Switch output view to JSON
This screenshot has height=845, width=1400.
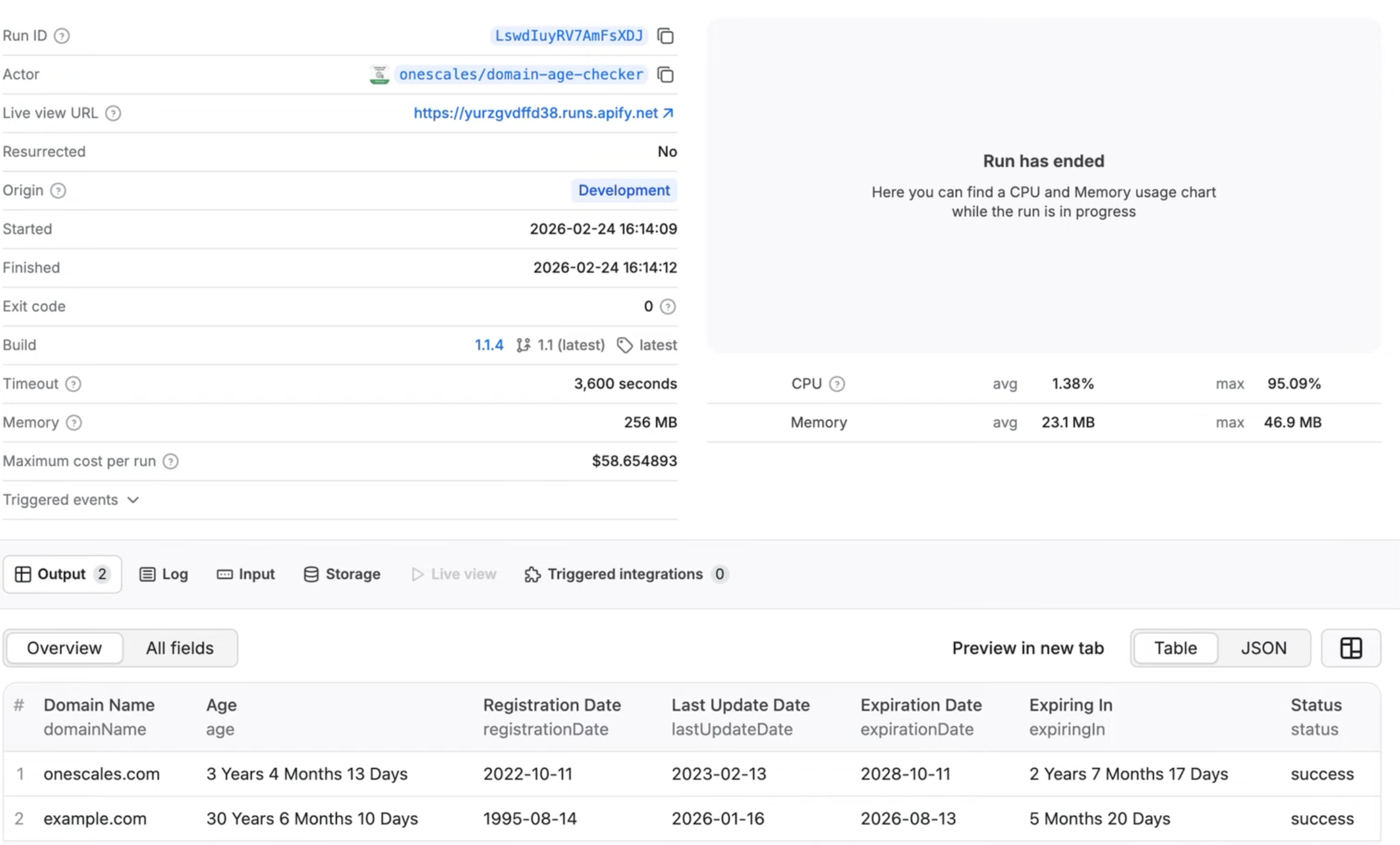pyautogui.click(x=1264, y=648)
